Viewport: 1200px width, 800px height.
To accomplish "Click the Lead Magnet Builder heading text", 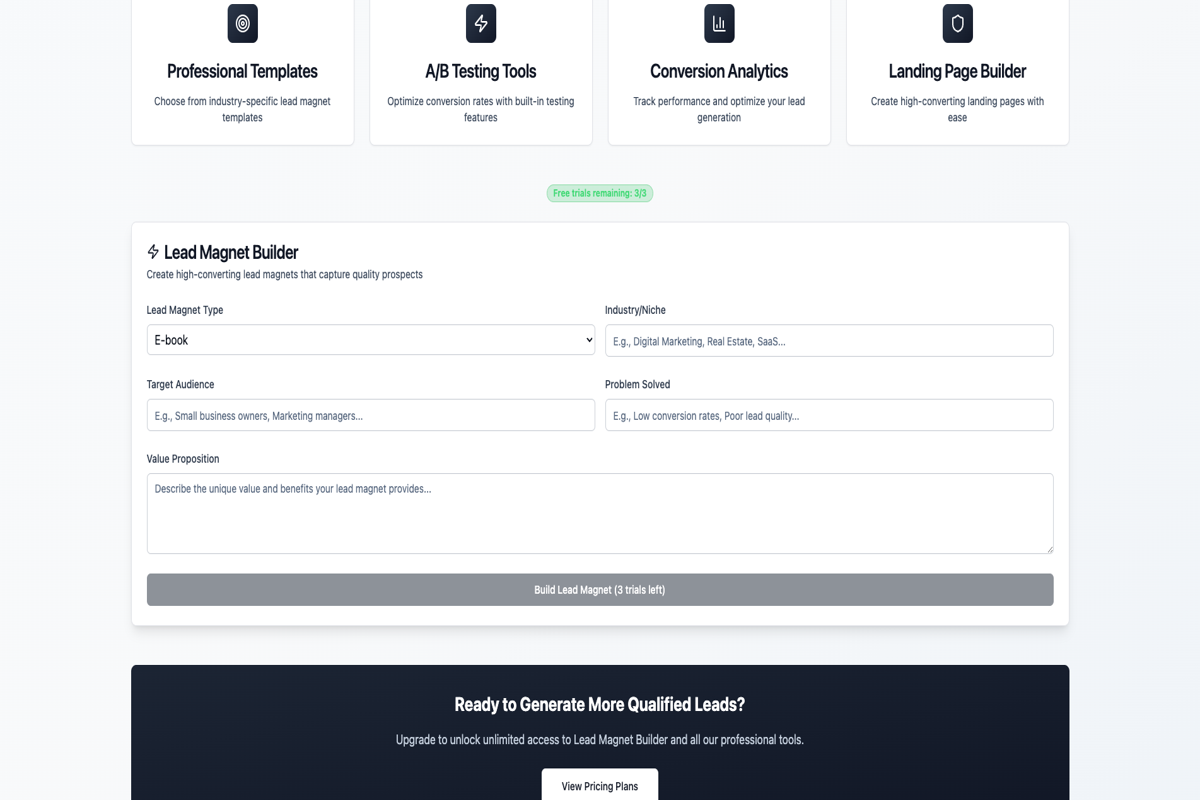I will 231,252.
